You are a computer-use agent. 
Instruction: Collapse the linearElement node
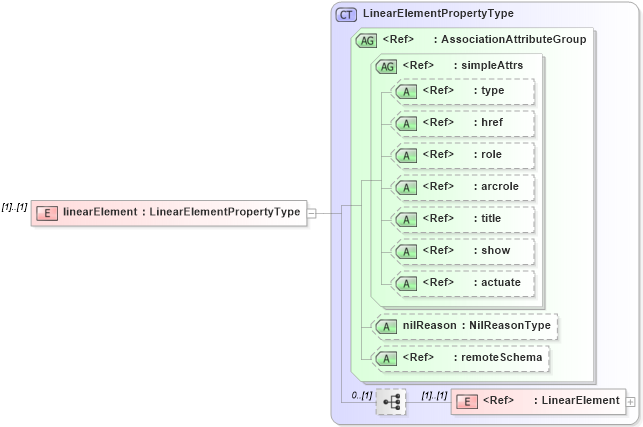(x=312, y=213)
